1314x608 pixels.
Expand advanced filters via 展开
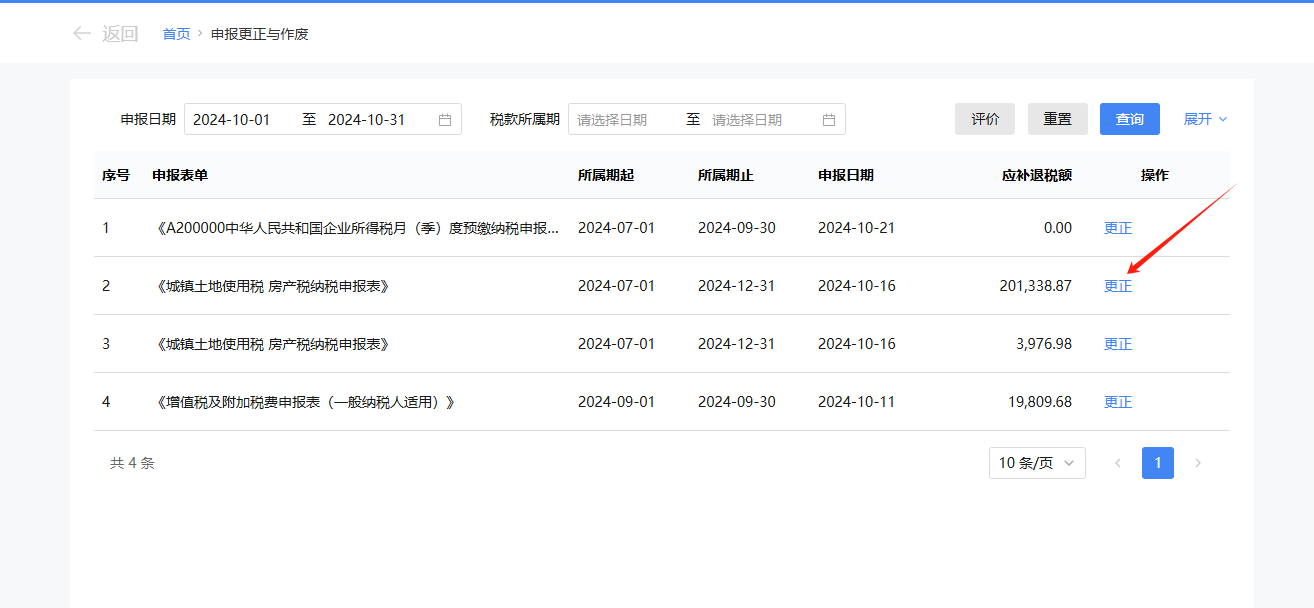[x=1198, y=119]
